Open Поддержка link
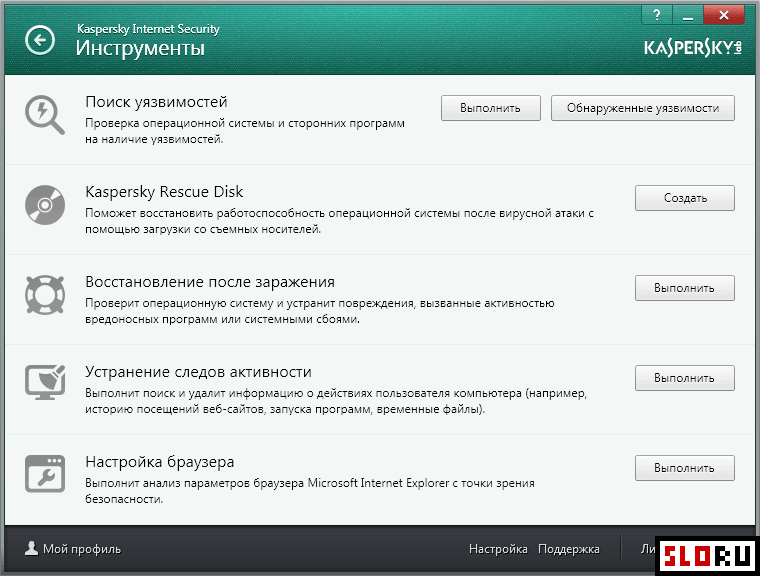Image resolution: width=760 pixels, height=576 pixels. 569,549
